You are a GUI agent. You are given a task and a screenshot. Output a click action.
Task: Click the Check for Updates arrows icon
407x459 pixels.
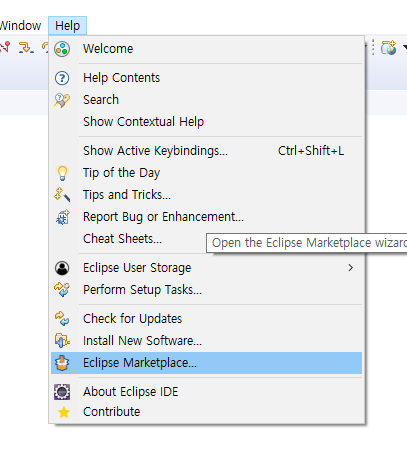tap(62, 318)
